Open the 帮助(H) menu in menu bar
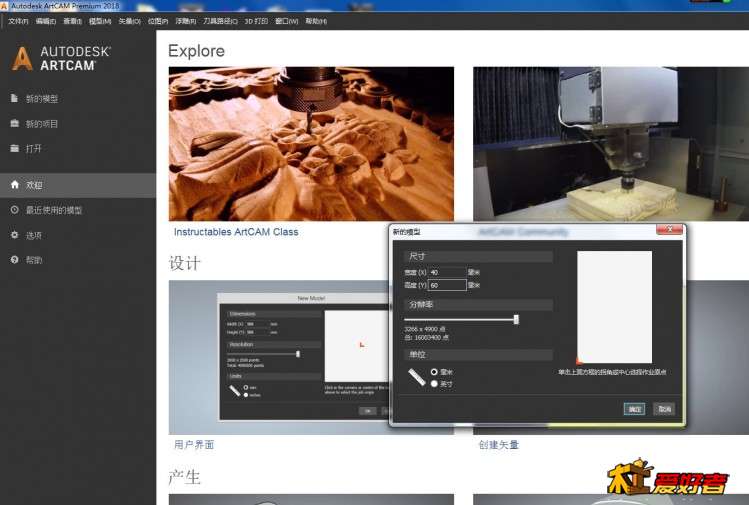Image resolution: width=749 pixels, height=505 pixels. pos(316,21)
